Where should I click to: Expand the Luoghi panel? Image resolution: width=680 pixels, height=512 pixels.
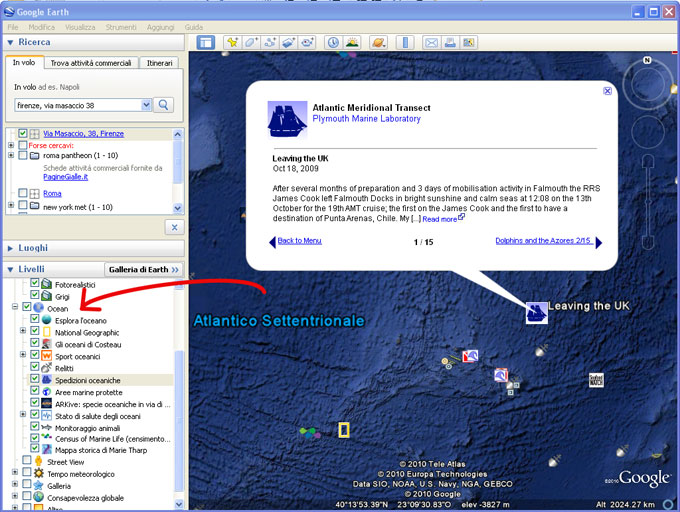[10, 248]
